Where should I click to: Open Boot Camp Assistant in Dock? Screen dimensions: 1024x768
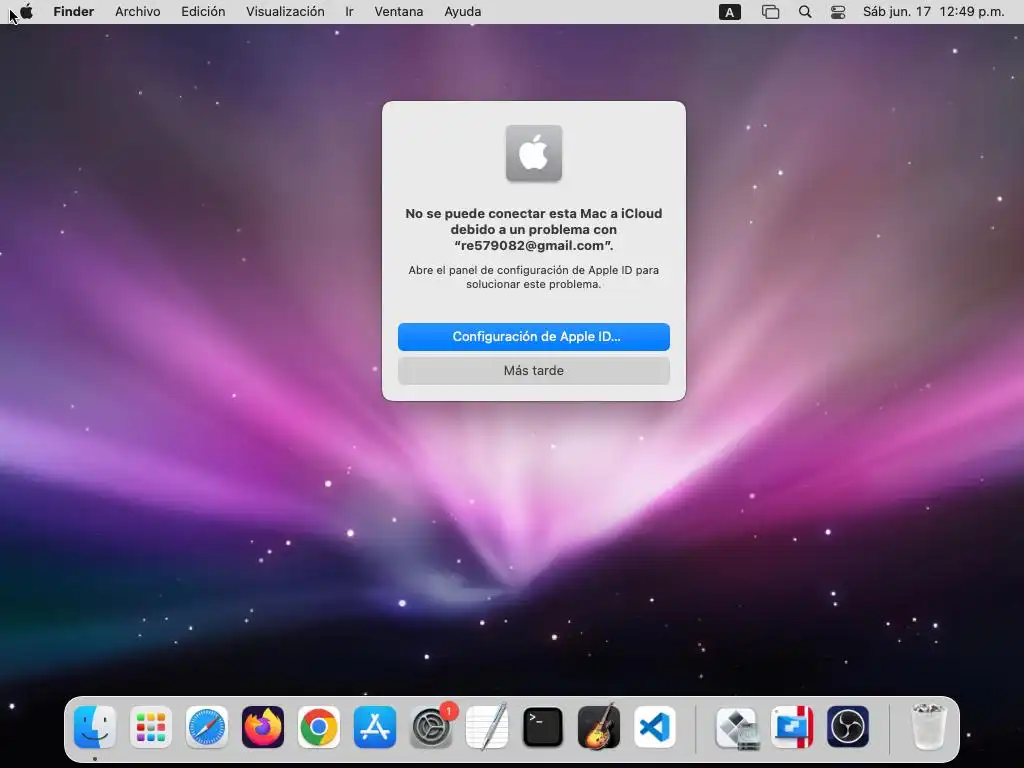tap(737, 727)
